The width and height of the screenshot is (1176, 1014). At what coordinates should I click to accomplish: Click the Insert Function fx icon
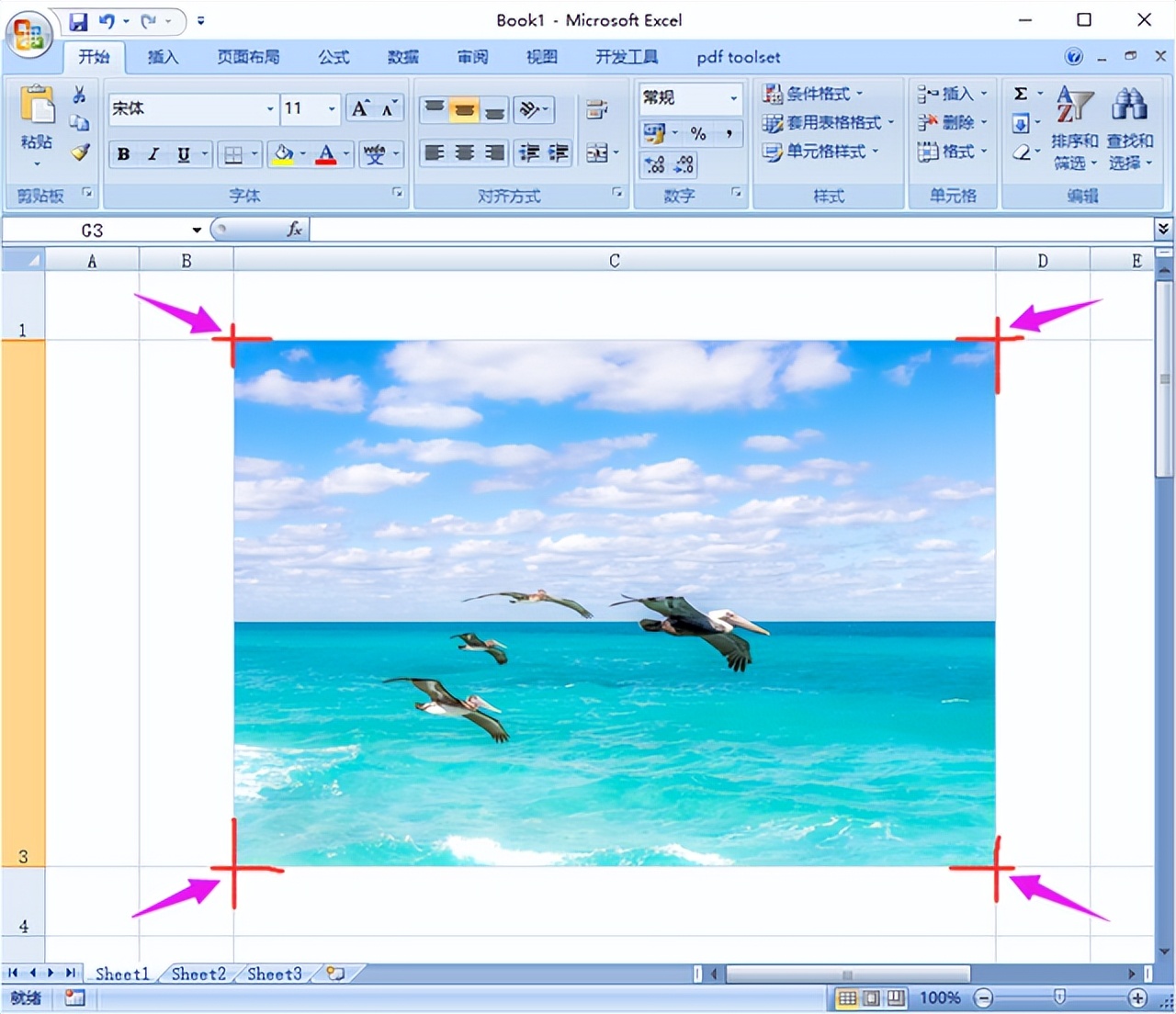[294, 230]
